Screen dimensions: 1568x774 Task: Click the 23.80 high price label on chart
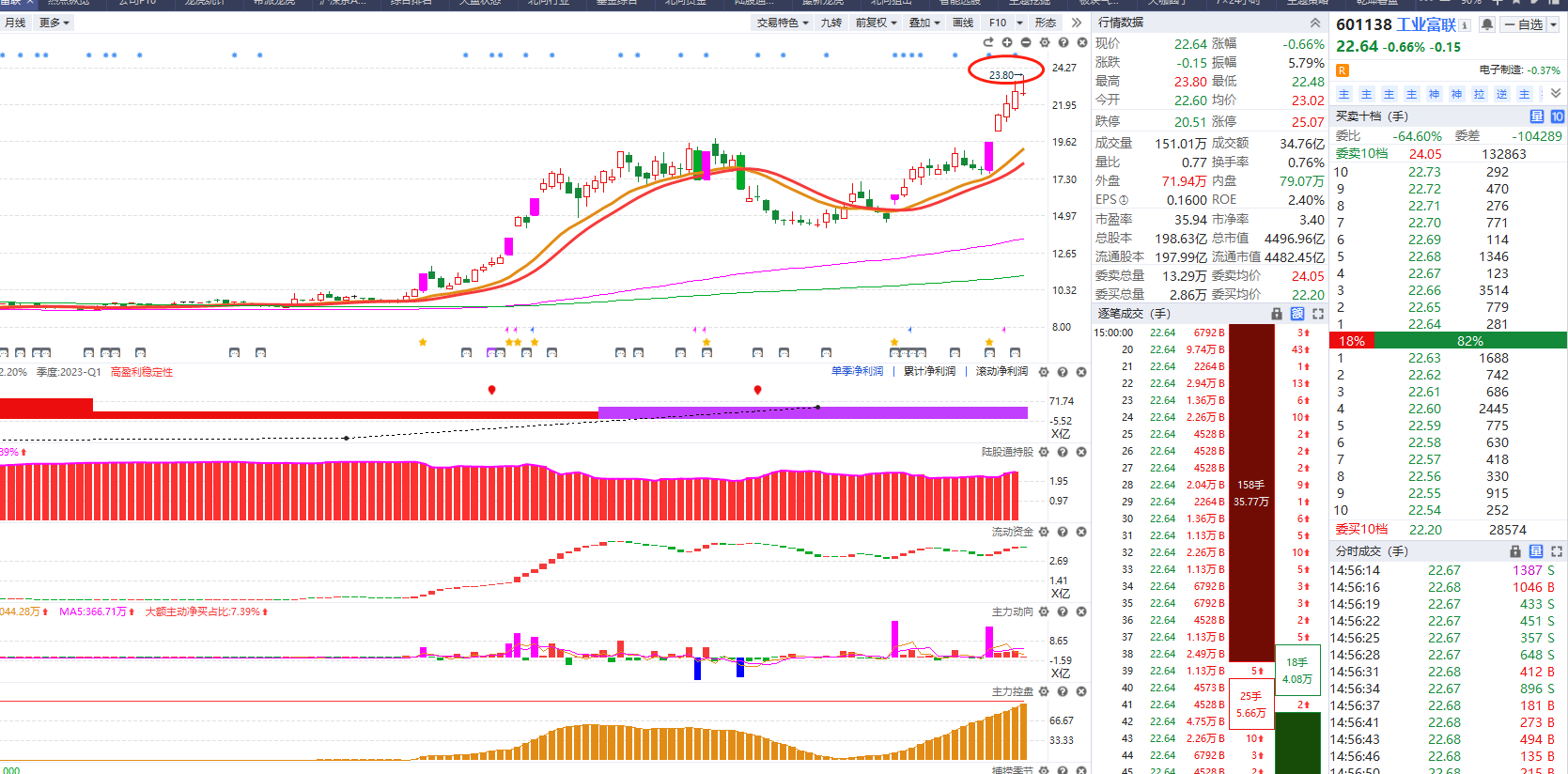point(1001,75)
